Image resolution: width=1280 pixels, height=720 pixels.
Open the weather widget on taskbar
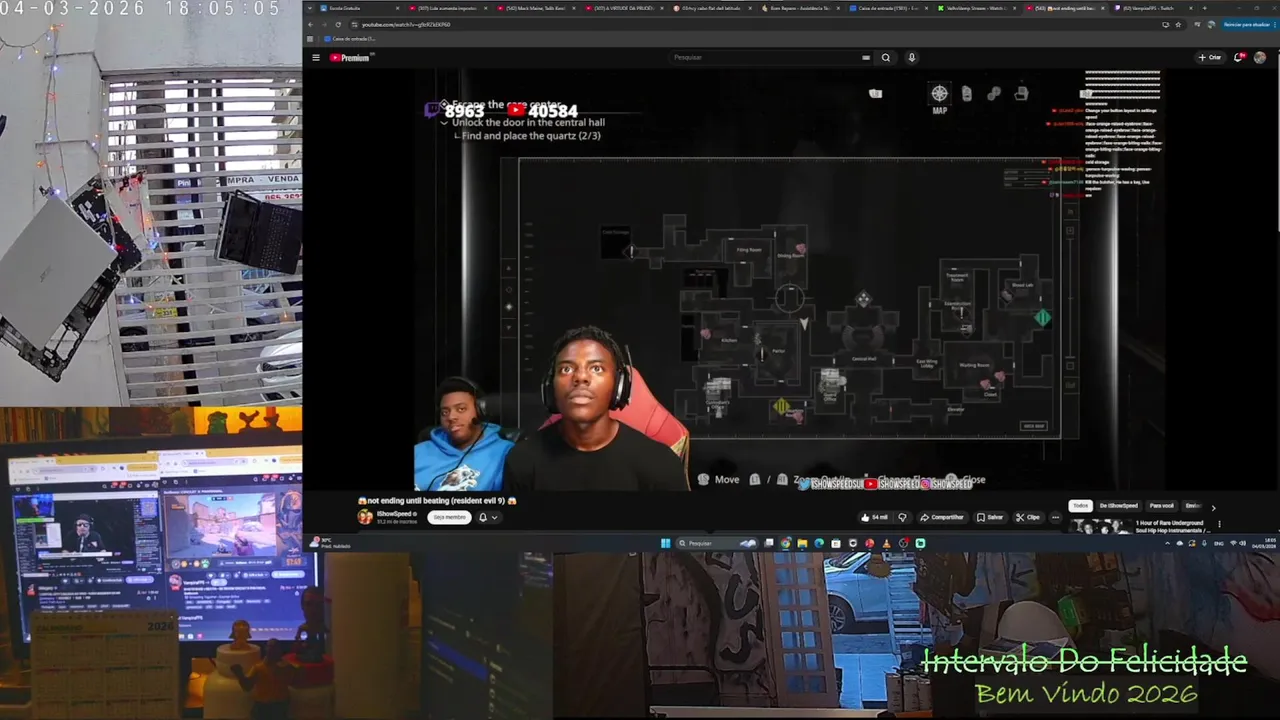coord(330,543)
